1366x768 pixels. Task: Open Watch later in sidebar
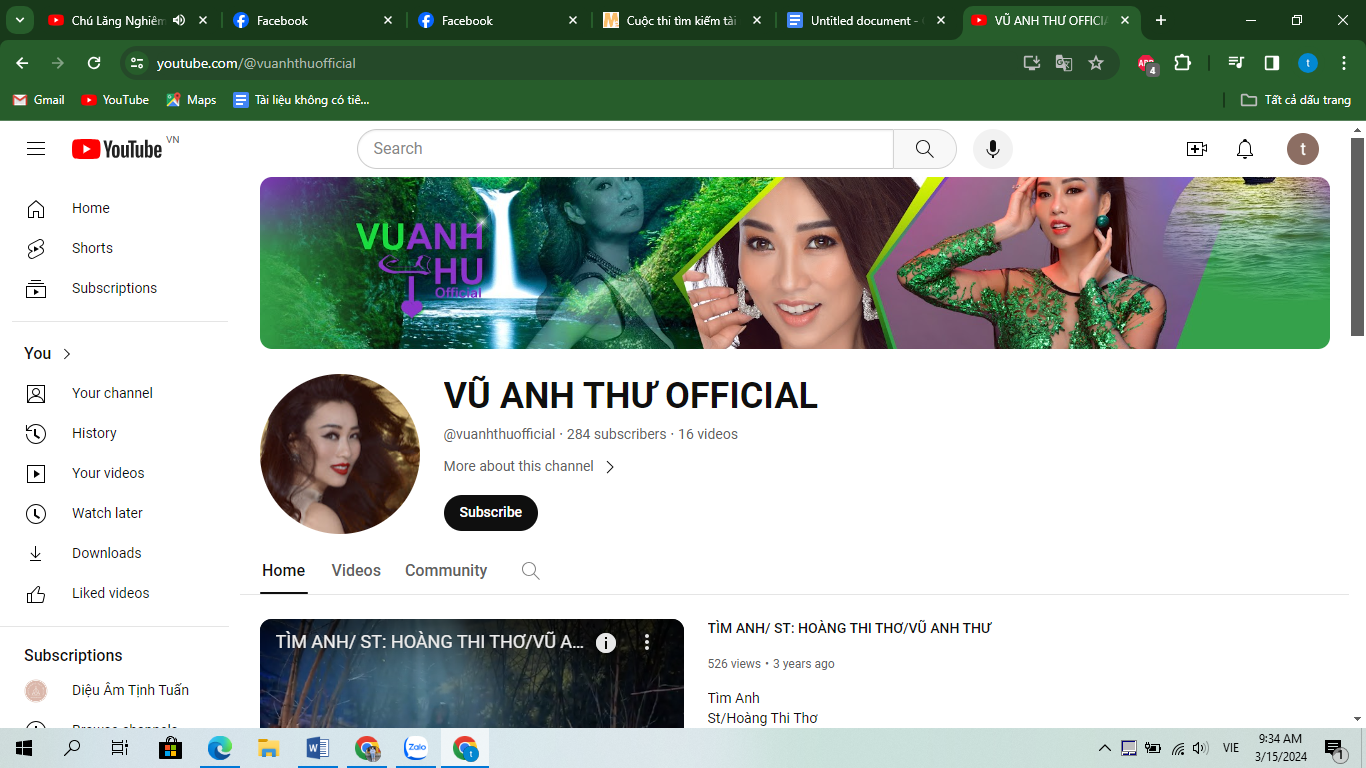tap(120, 513)
